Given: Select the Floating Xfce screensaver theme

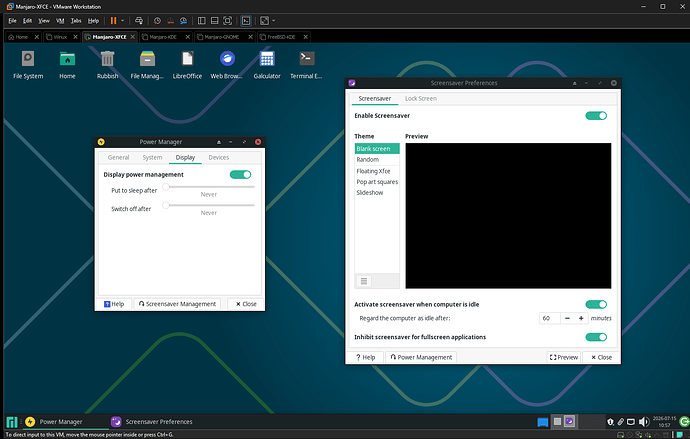Looking at the screenshot, I should coord(377,171).
